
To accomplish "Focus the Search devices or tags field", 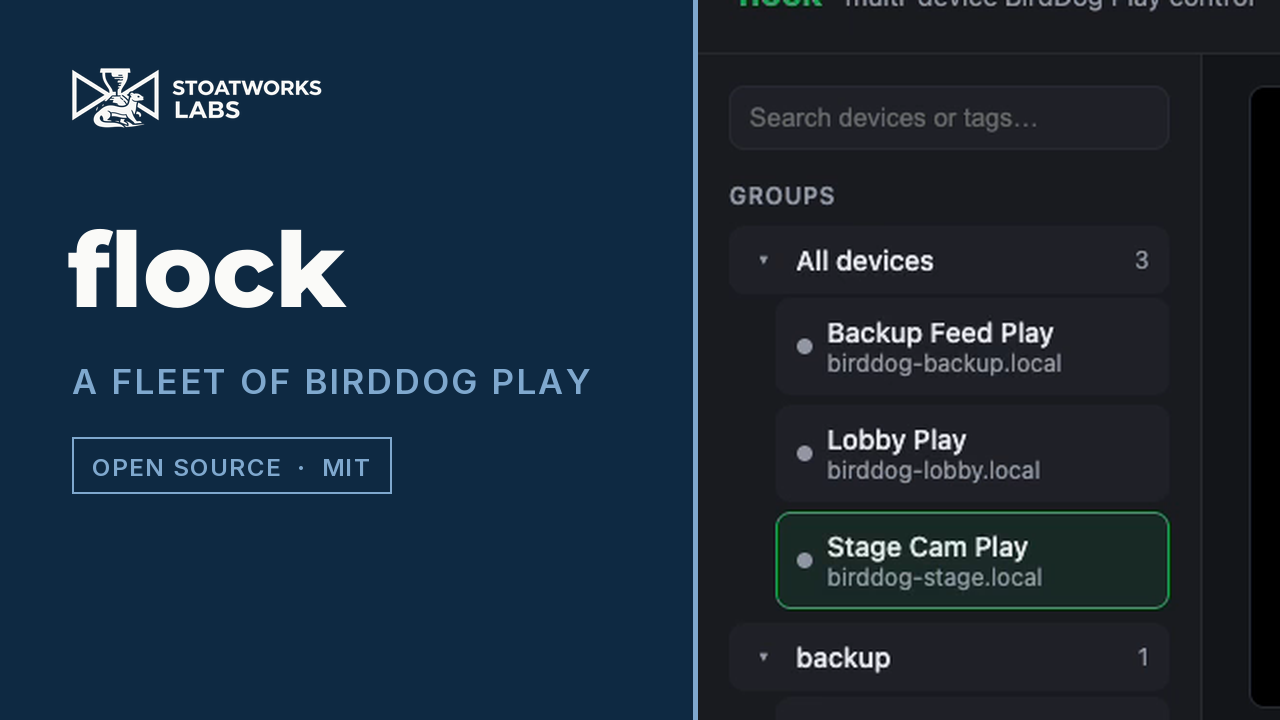I will tap(949, 118).
